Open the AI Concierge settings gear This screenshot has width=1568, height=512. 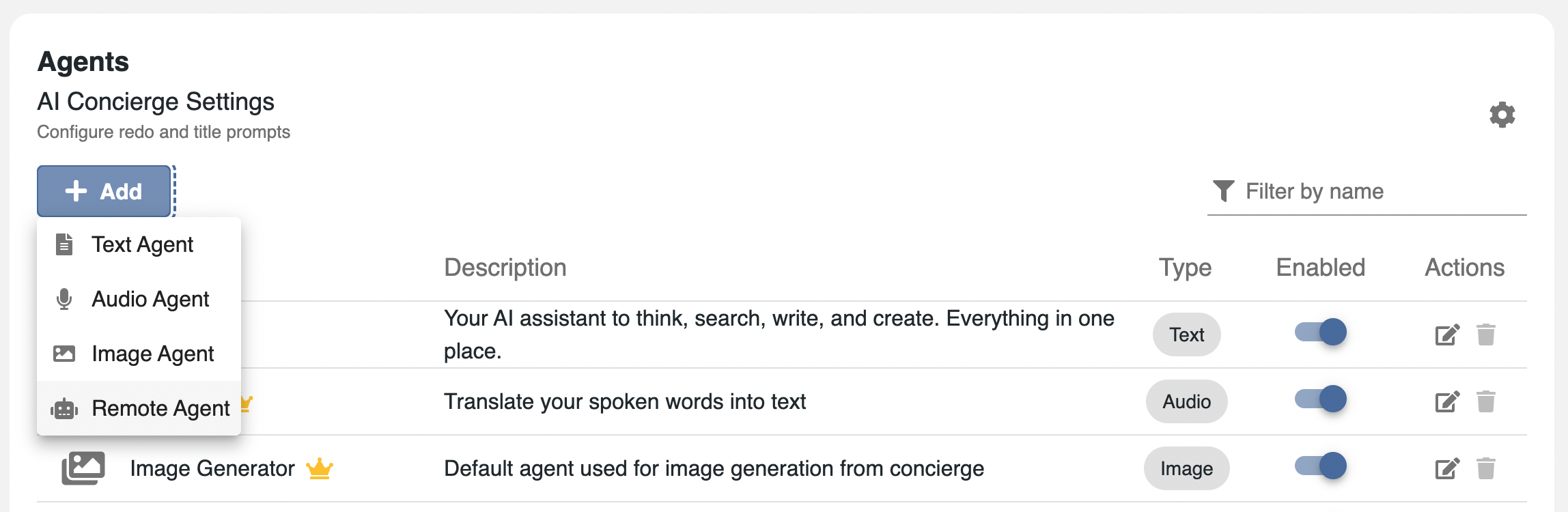click(1502, 115)
